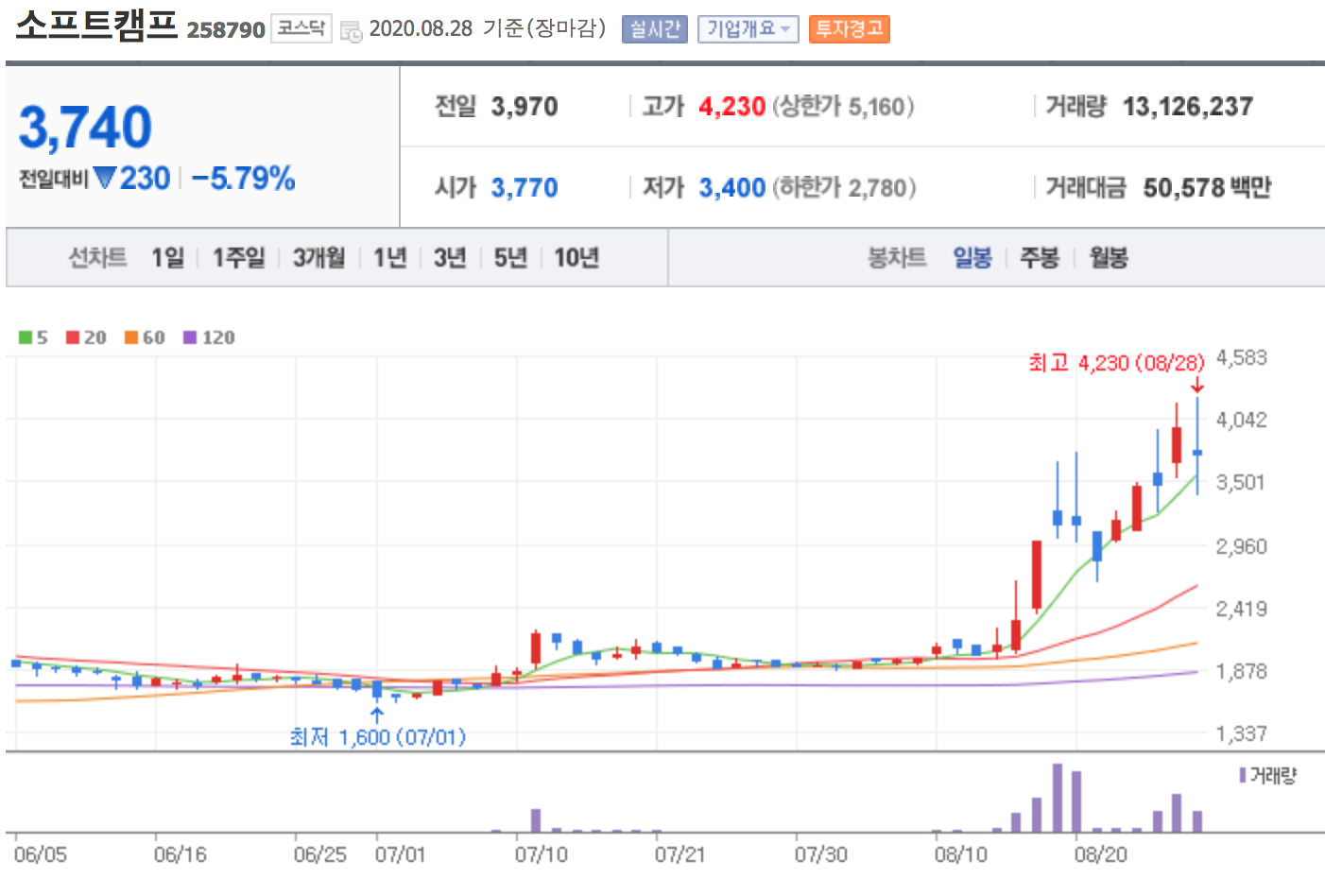
Task: Open the 10년 line chart
Action: pos(576,257)
